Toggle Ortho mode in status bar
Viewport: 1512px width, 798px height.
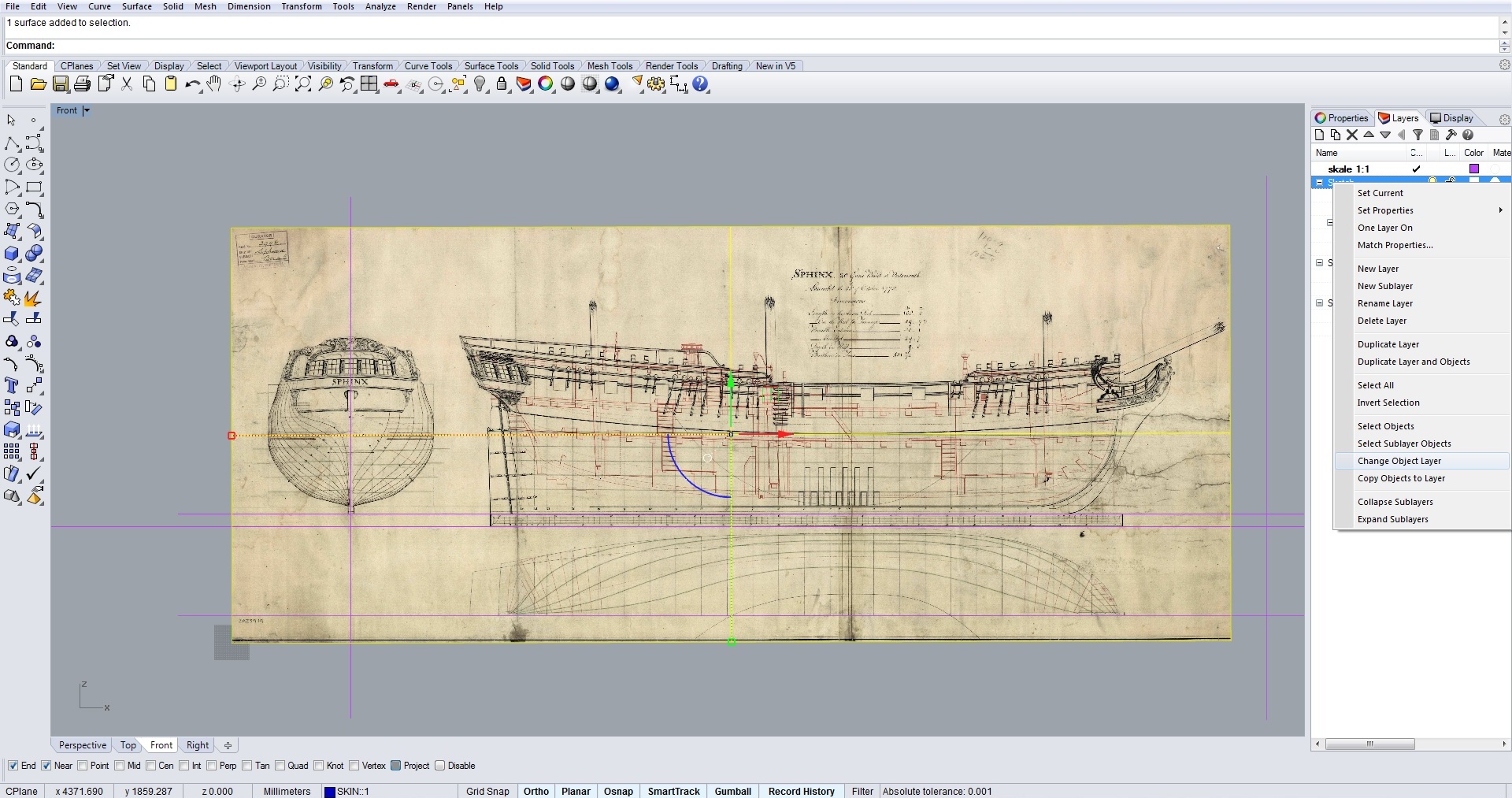(x=535, y=791)
